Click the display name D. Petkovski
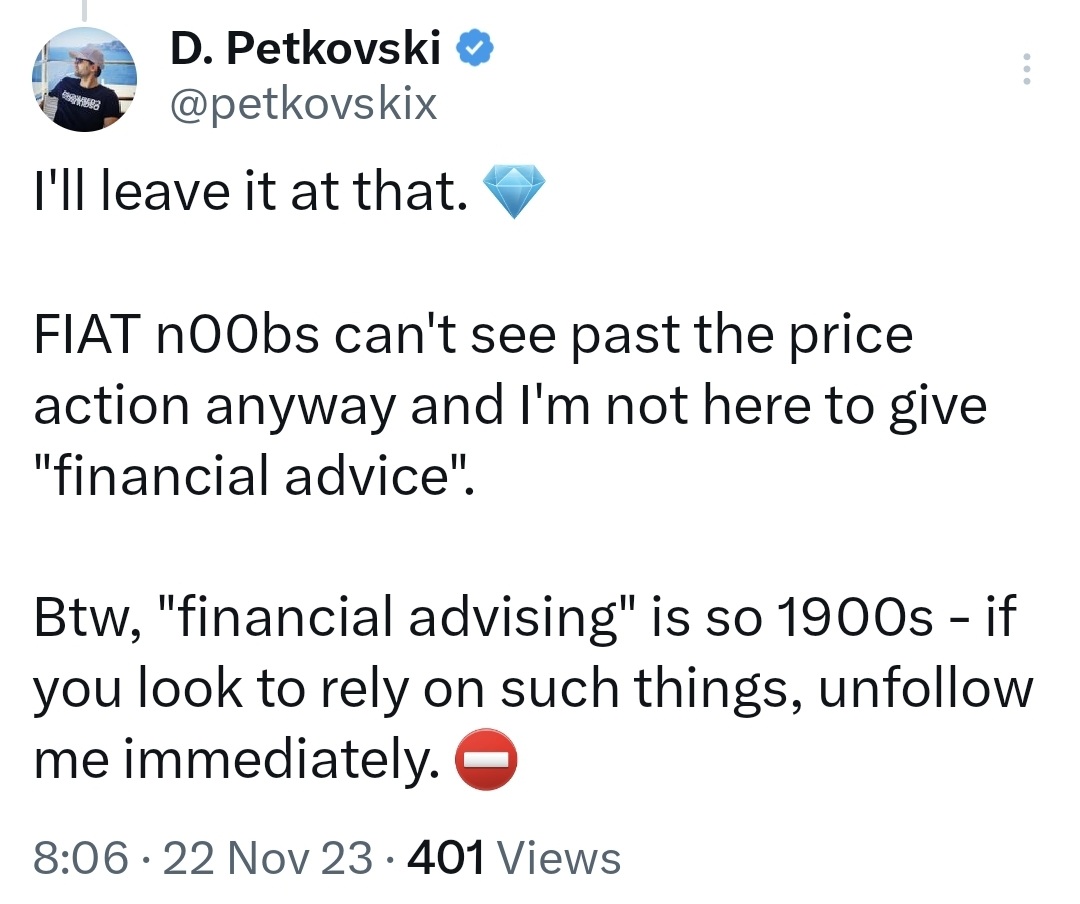Viewport: 1080px width, 904px height. (306, 49)
